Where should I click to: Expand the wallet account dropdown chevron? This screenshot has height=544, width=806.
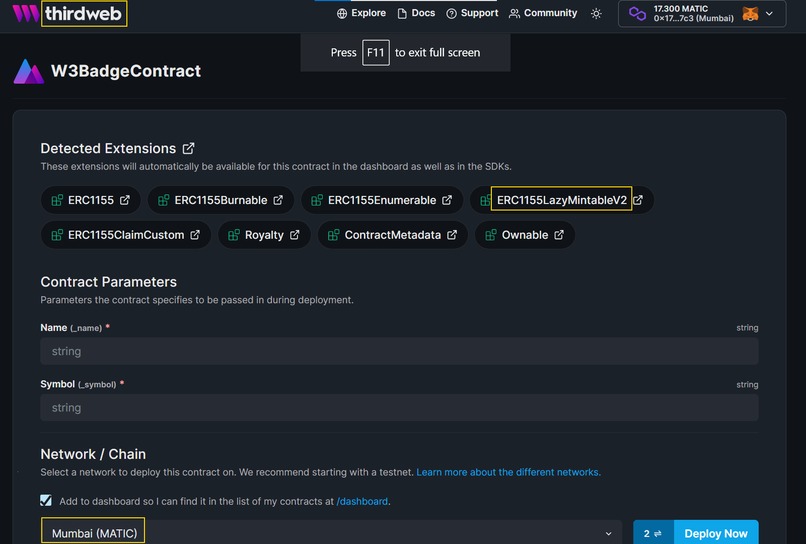click(x=769, y=14)
